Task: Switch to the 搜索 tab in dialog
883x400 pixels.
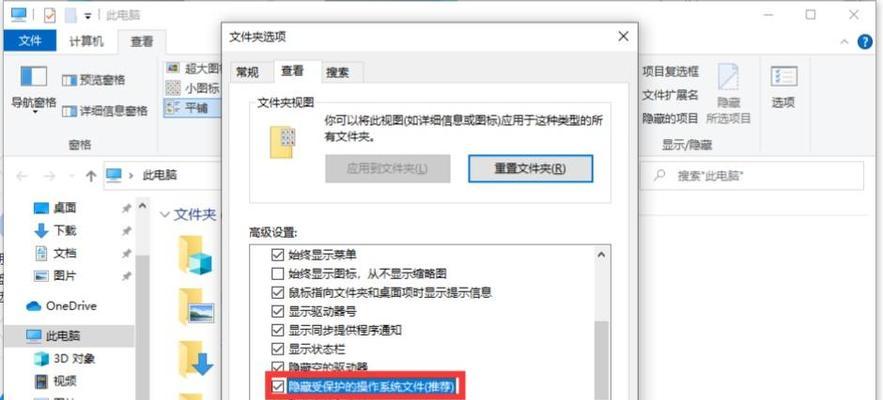Action: pyautogui.click(x=337, y=73)
